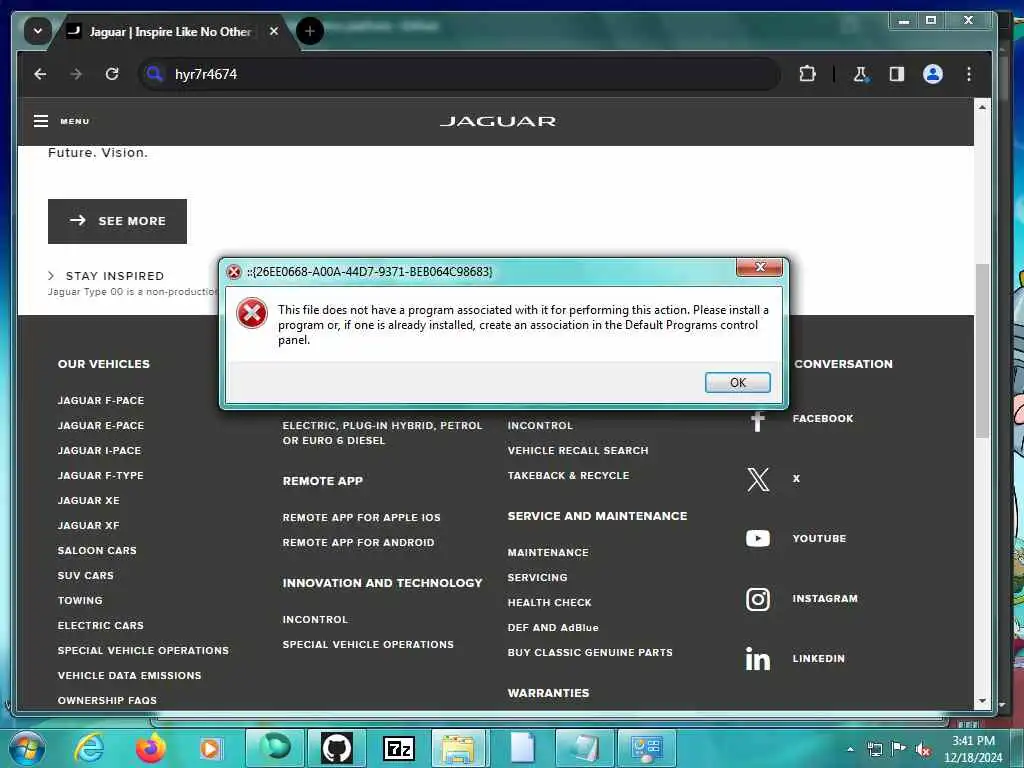Open VEHICLE RECALL SEARCH link
The height and width of the screenshot is (768, 1024).
[x=578, y=450]
